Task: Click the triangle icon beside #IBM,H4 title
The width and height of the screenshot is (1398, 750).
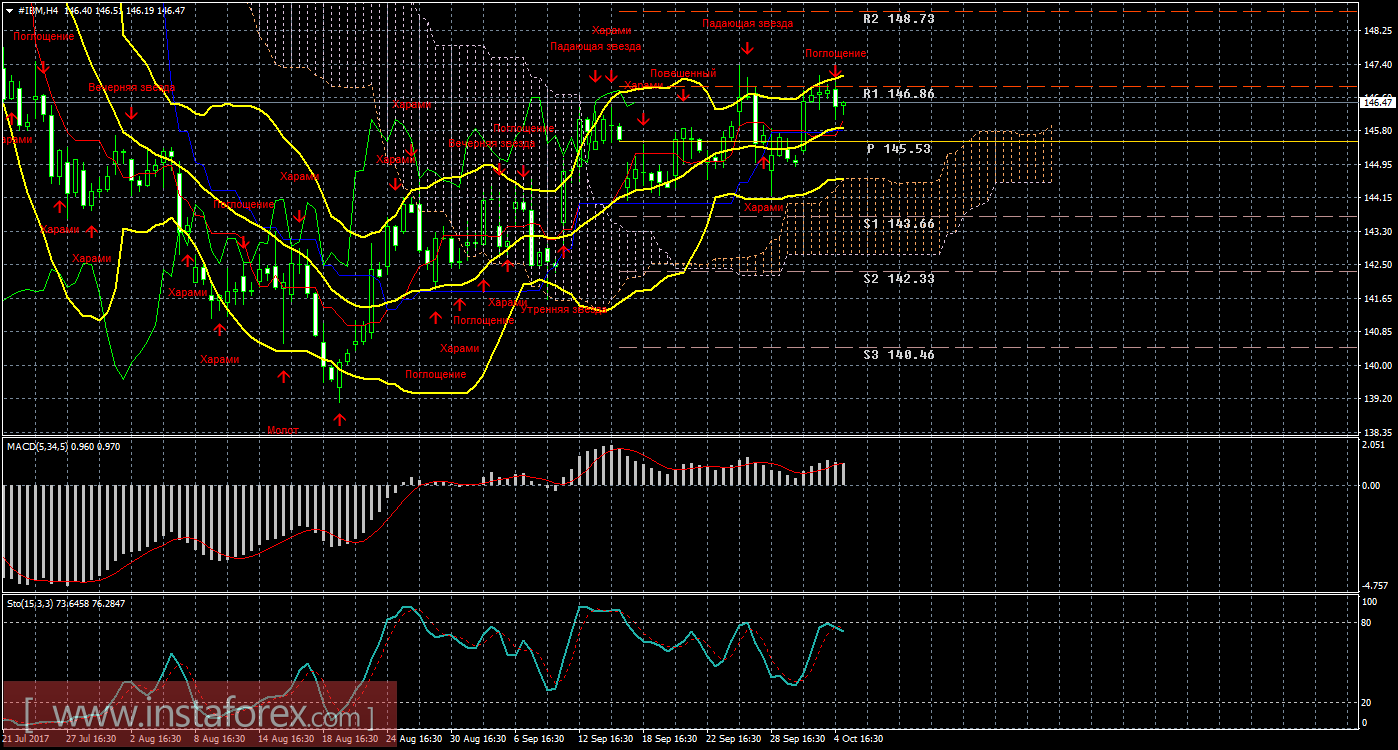Action: tap(9, 9)
